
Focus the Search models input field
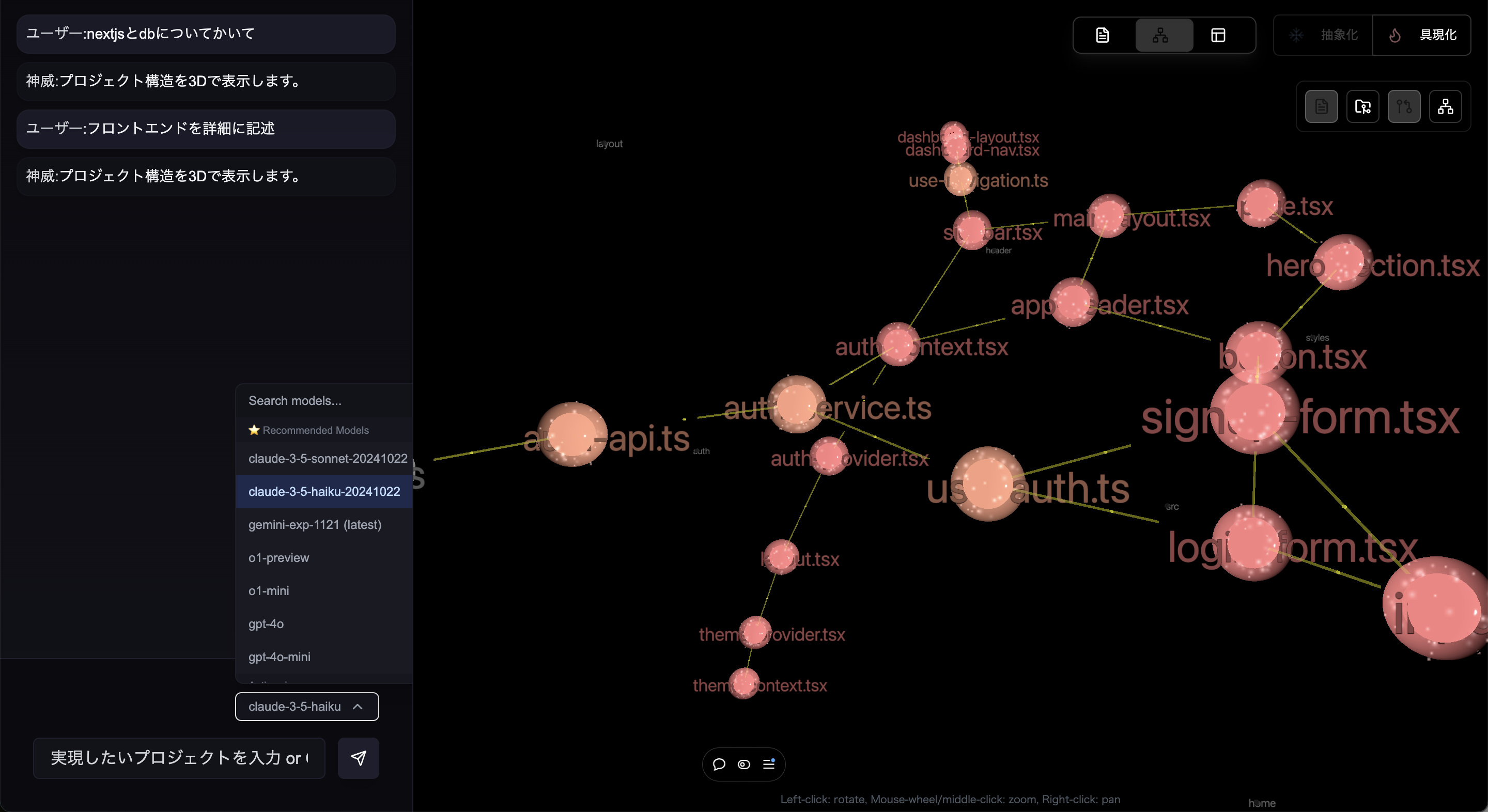(323, 401)
